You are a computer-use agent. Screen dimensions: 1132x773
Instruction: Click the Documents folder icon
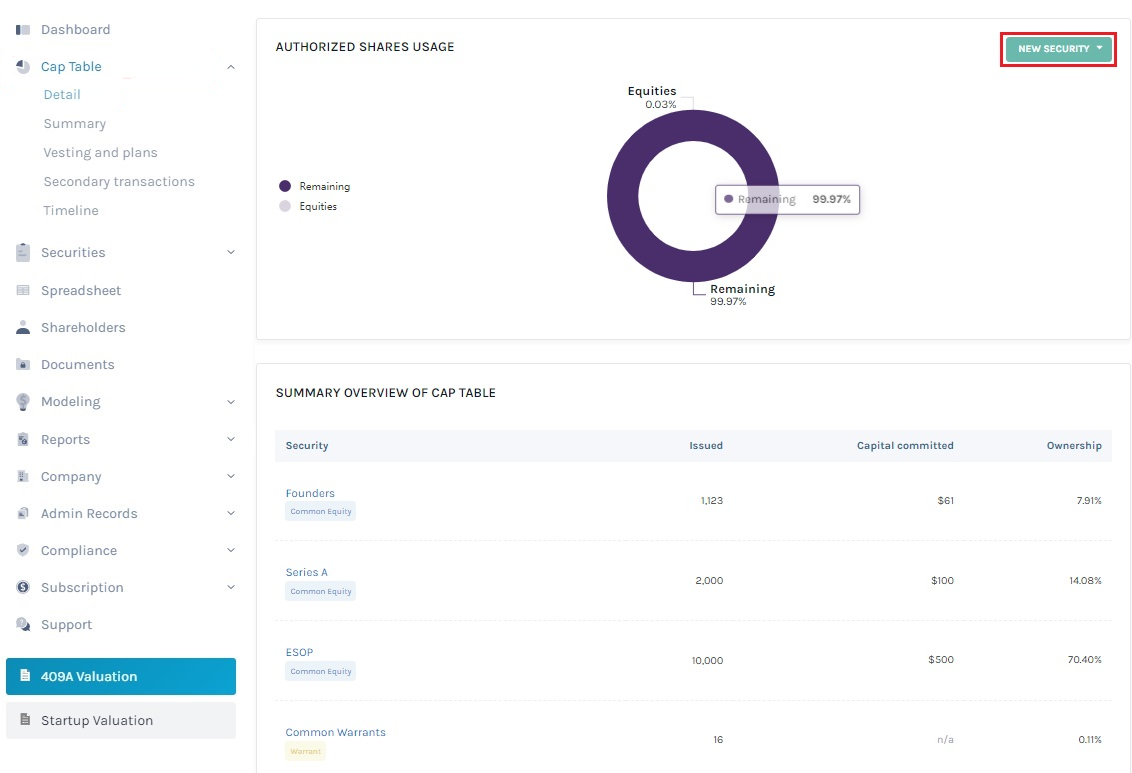tap(23, 364)
